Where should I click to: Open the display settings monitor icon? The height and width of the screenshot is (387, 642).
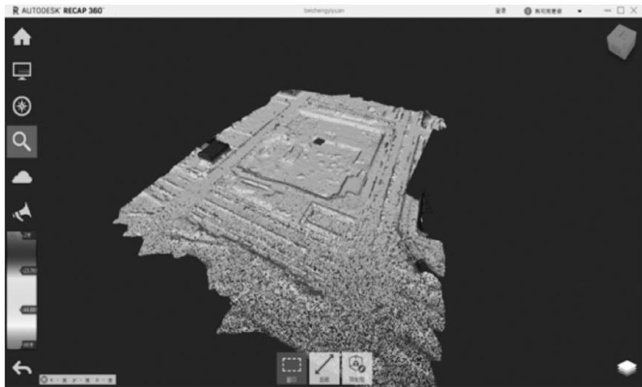pyautogui.click(x=22, y=71)
